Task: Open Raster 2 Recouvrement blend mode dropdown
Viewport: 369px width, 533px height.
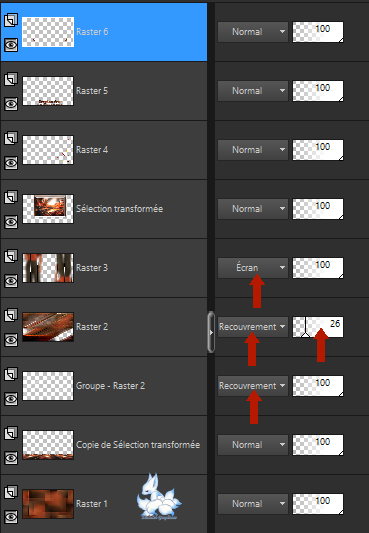Action: [x=252, y=327]
